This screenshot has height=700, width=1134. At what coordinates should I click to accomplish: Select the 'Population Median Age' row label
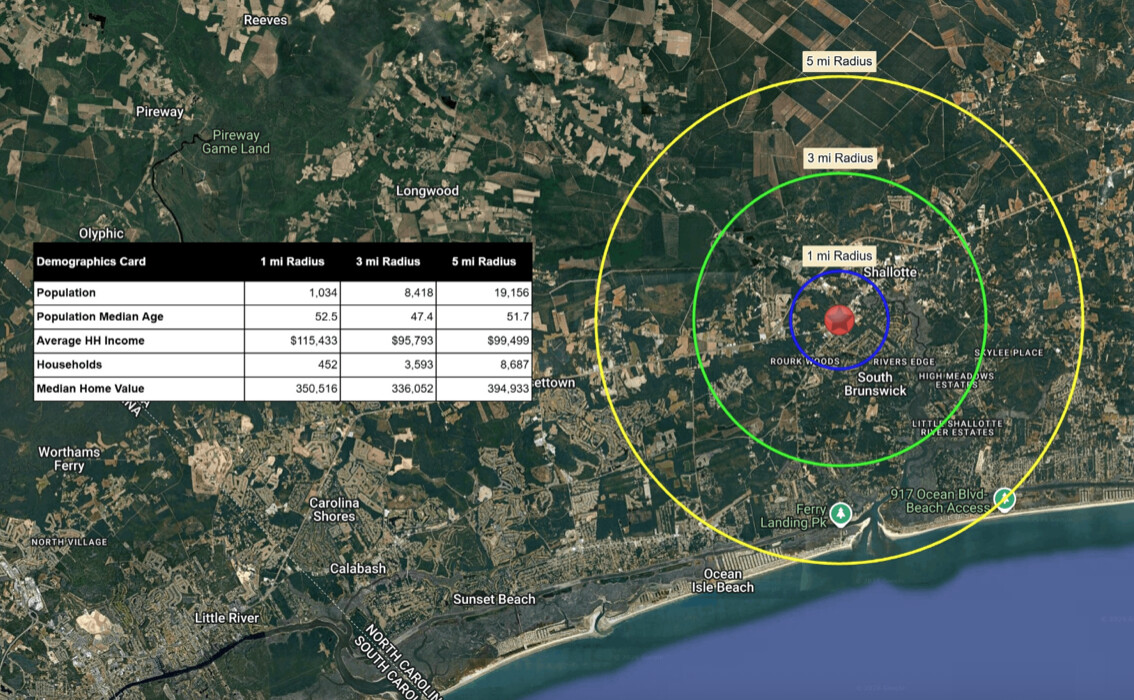(100, 317)
